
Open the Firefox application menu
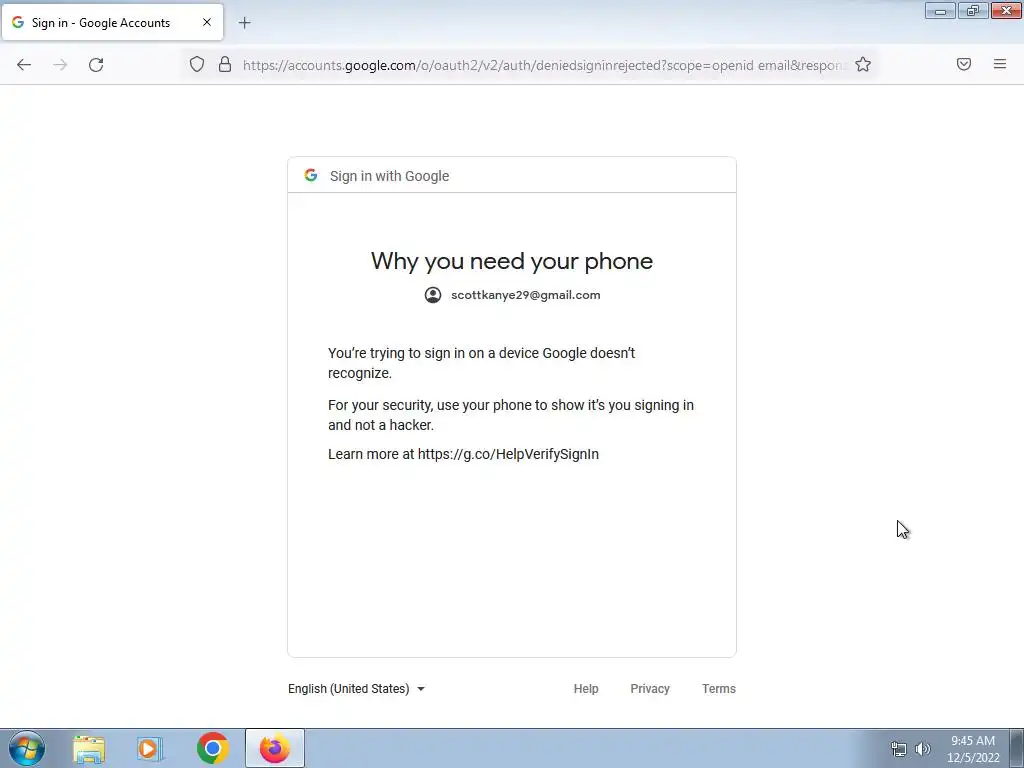(x=1000, y=64)
